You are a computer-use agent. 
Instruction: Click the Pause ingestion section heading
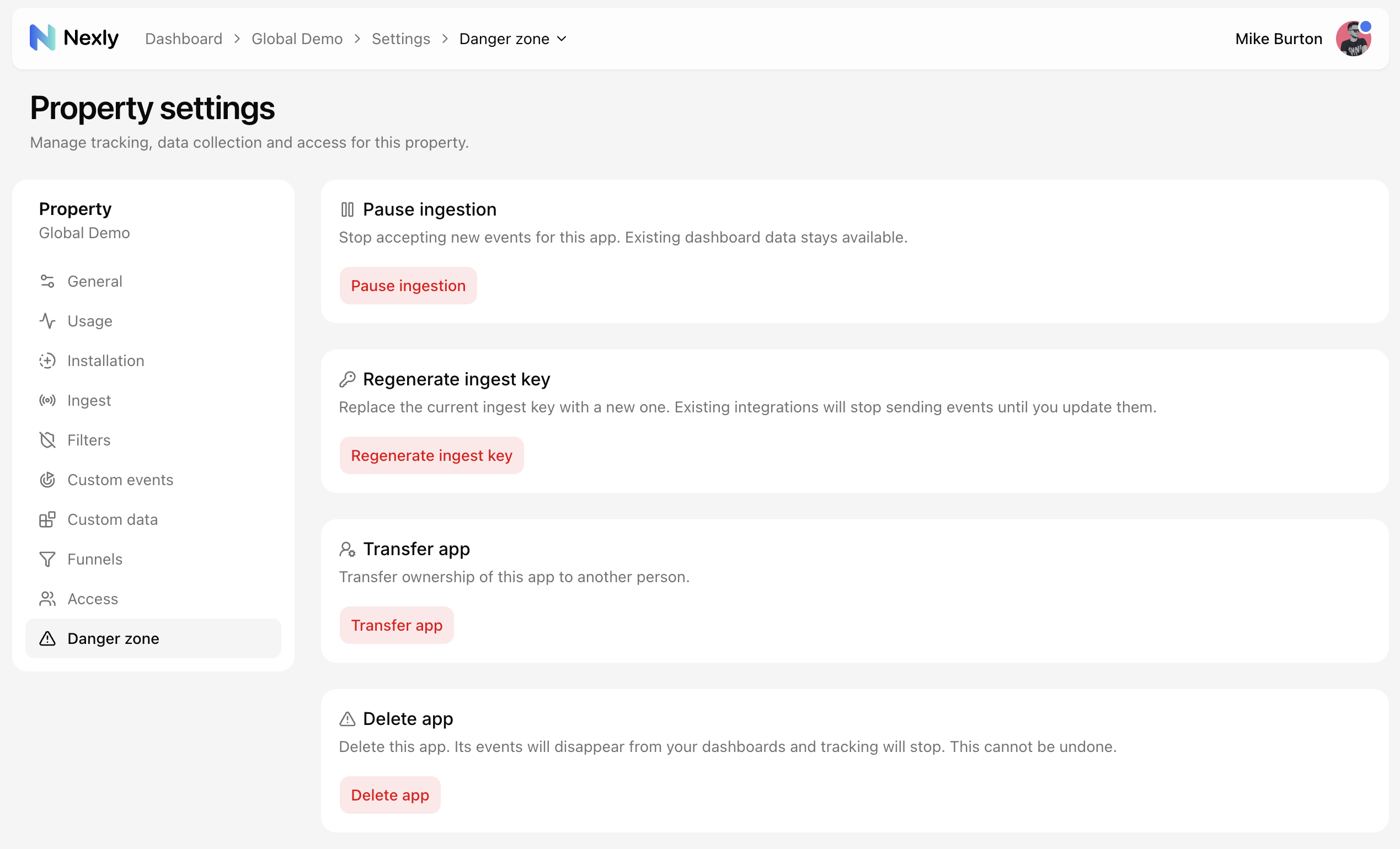(x=430, y=209)
